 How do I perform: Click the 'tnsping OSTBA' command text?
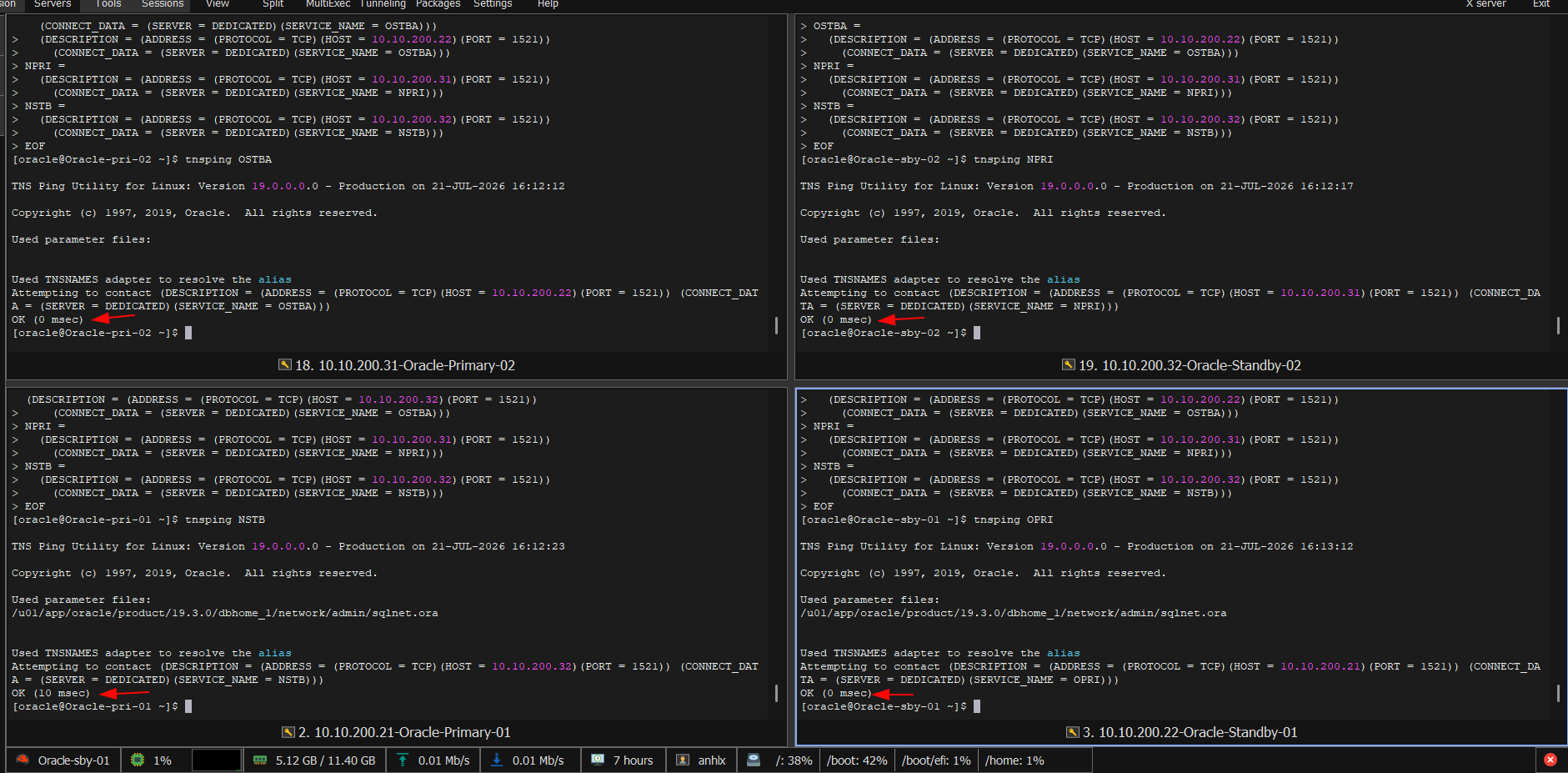point(228,159)
